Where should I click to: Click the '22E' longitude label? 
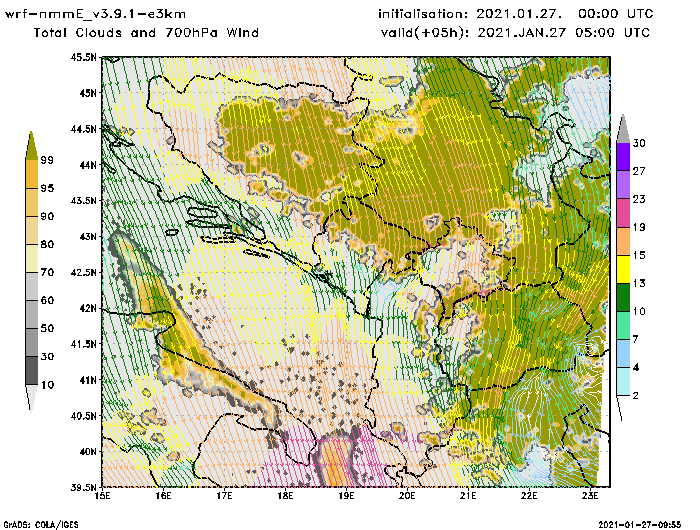pos(529,496)
